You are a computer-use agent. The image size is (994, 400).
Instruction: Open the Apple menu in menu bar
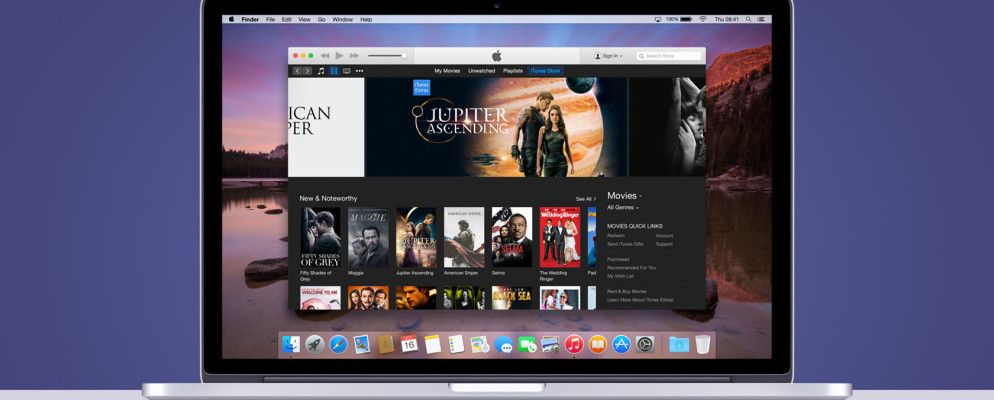[231, 20]
